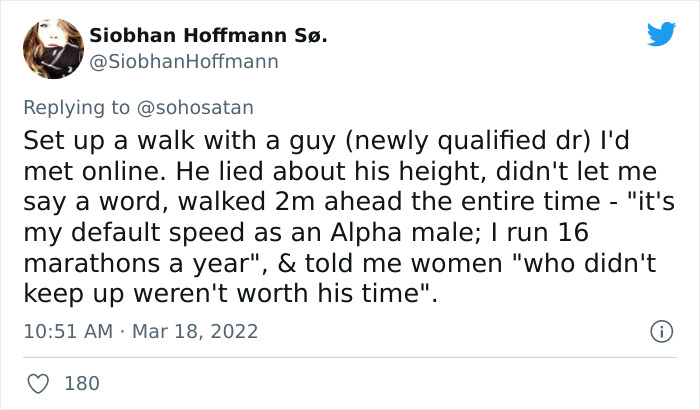Open the @SiobhanHoffmann handle

point(184,61)
